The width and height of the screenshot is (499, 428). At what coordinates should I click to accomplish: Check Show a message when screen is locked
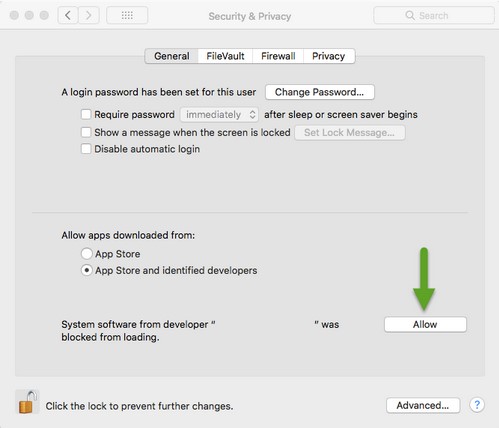[x=86, y=132]
